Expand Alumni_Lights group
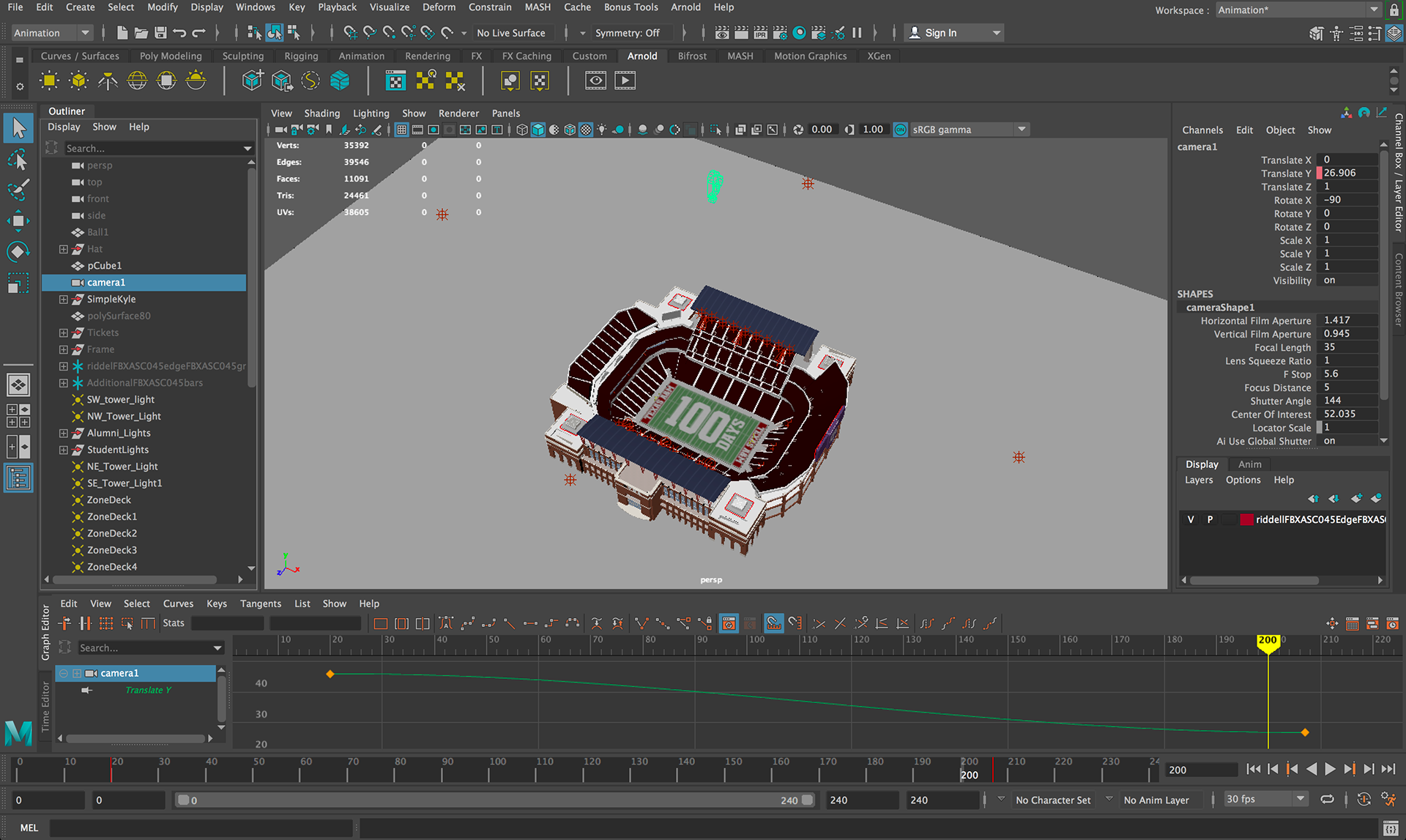 64,434
